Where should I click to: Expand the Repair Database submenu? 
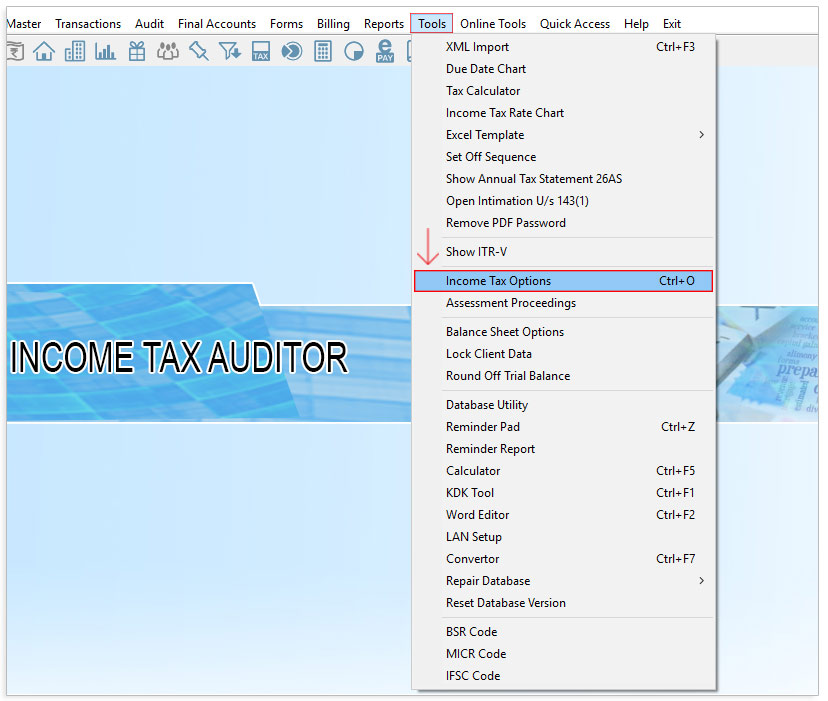563,581
